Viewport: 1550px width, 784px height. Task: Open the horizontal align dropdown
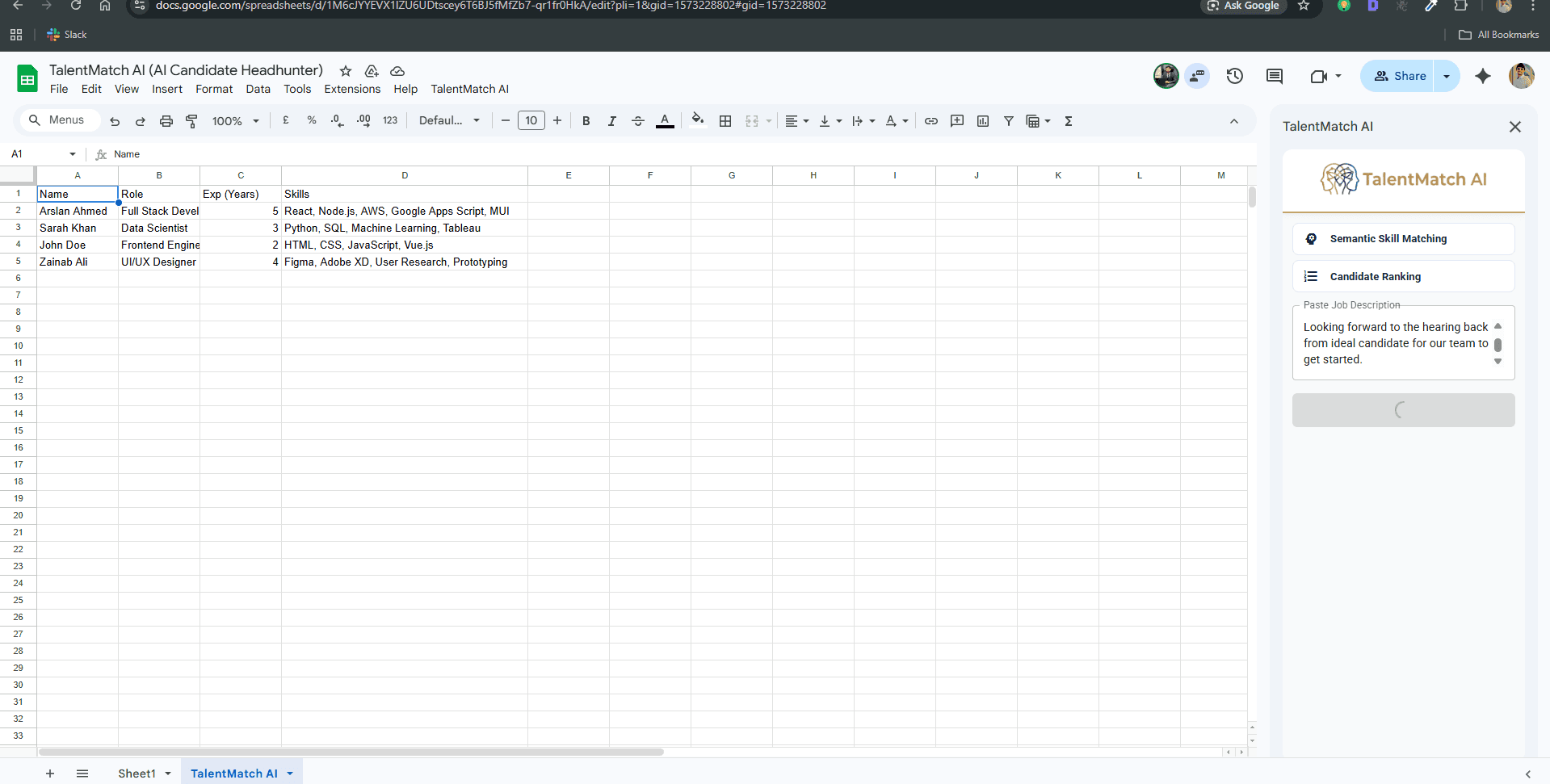pyautogui.click(x=797, y=121)
